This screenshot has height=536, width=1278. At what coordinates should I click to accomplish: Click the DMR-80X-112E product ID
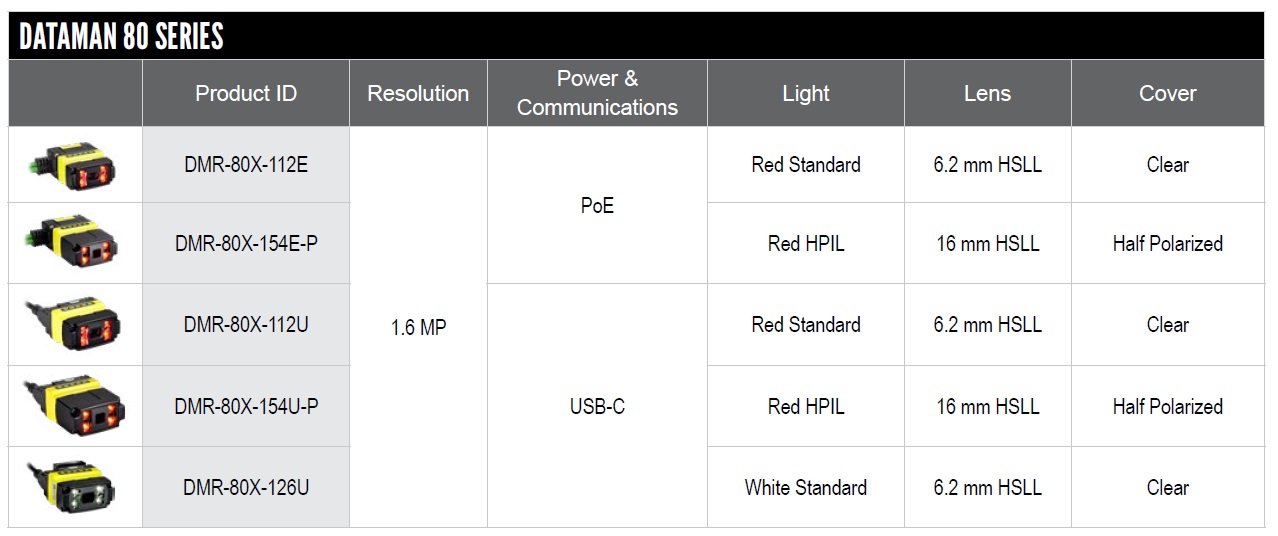[x=246, y=165]
